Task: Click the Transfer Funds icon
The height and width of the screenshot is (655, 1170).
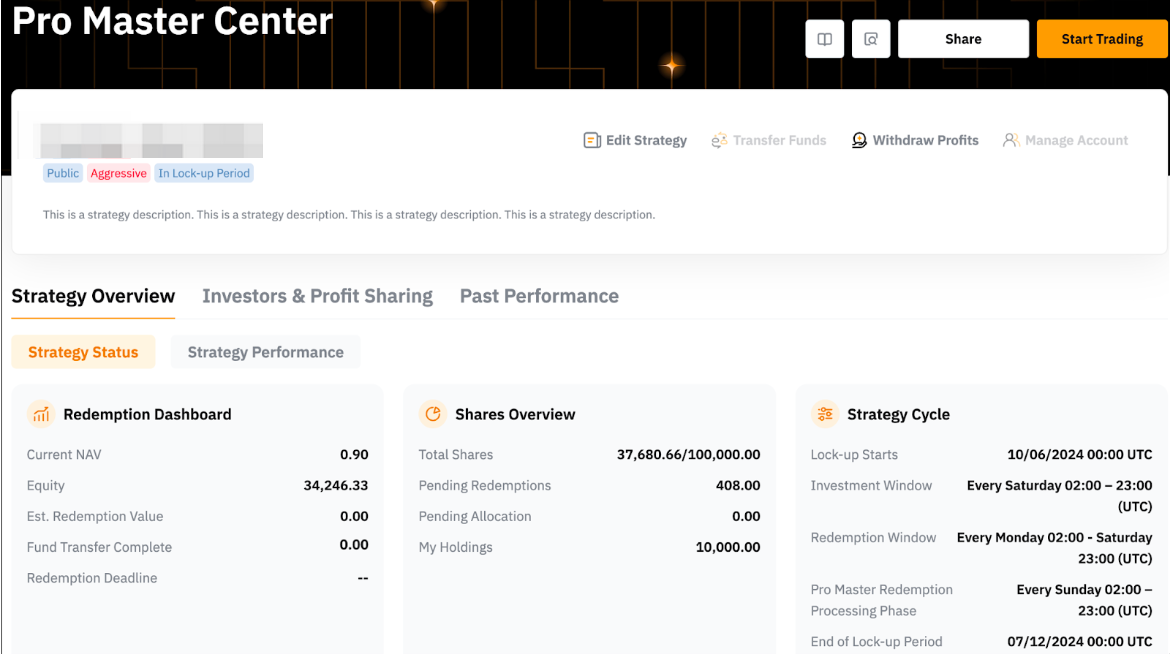Action: click(x=719, y=140)
